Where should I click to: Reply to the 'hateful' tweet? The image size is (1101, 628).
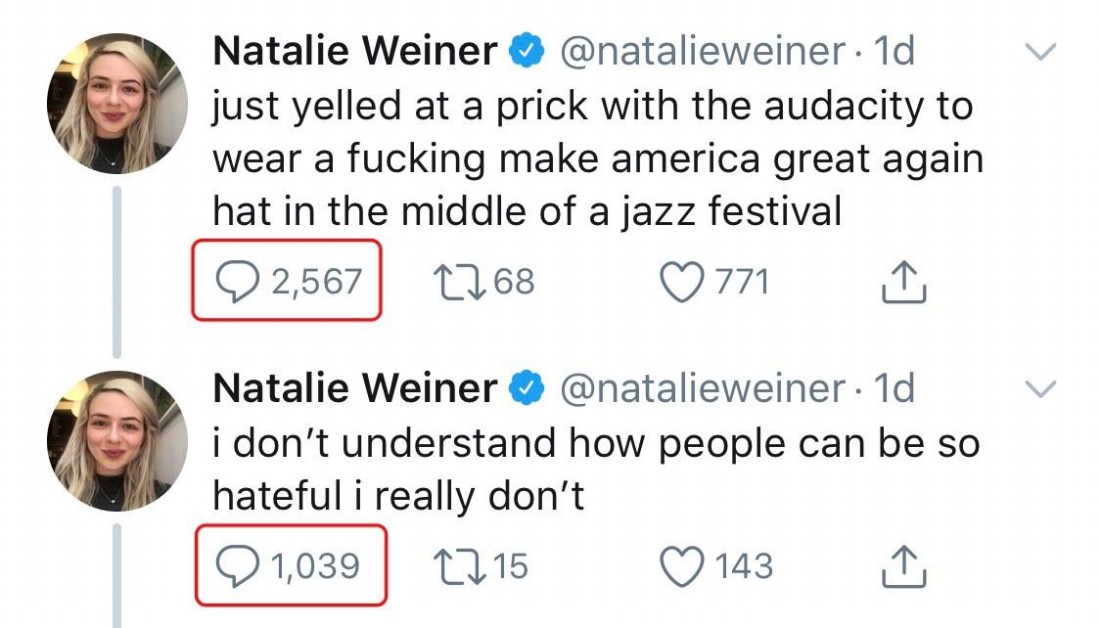point(237,567)
